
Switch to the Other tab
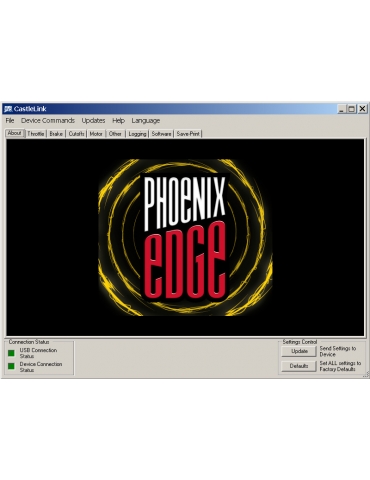[115, 134]
